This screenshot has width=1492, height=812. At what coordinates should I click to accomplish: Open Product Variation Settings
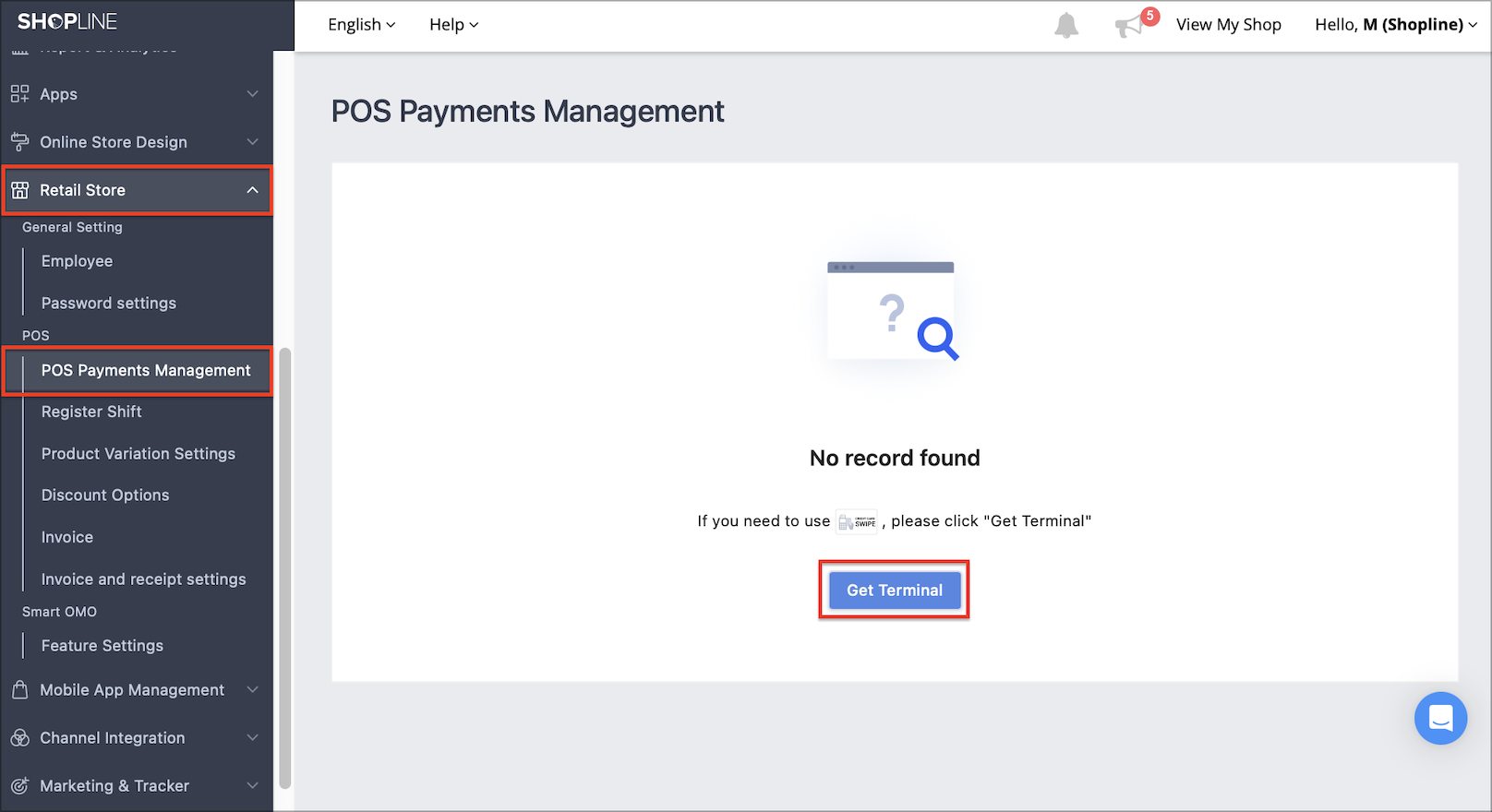(138, 454)
